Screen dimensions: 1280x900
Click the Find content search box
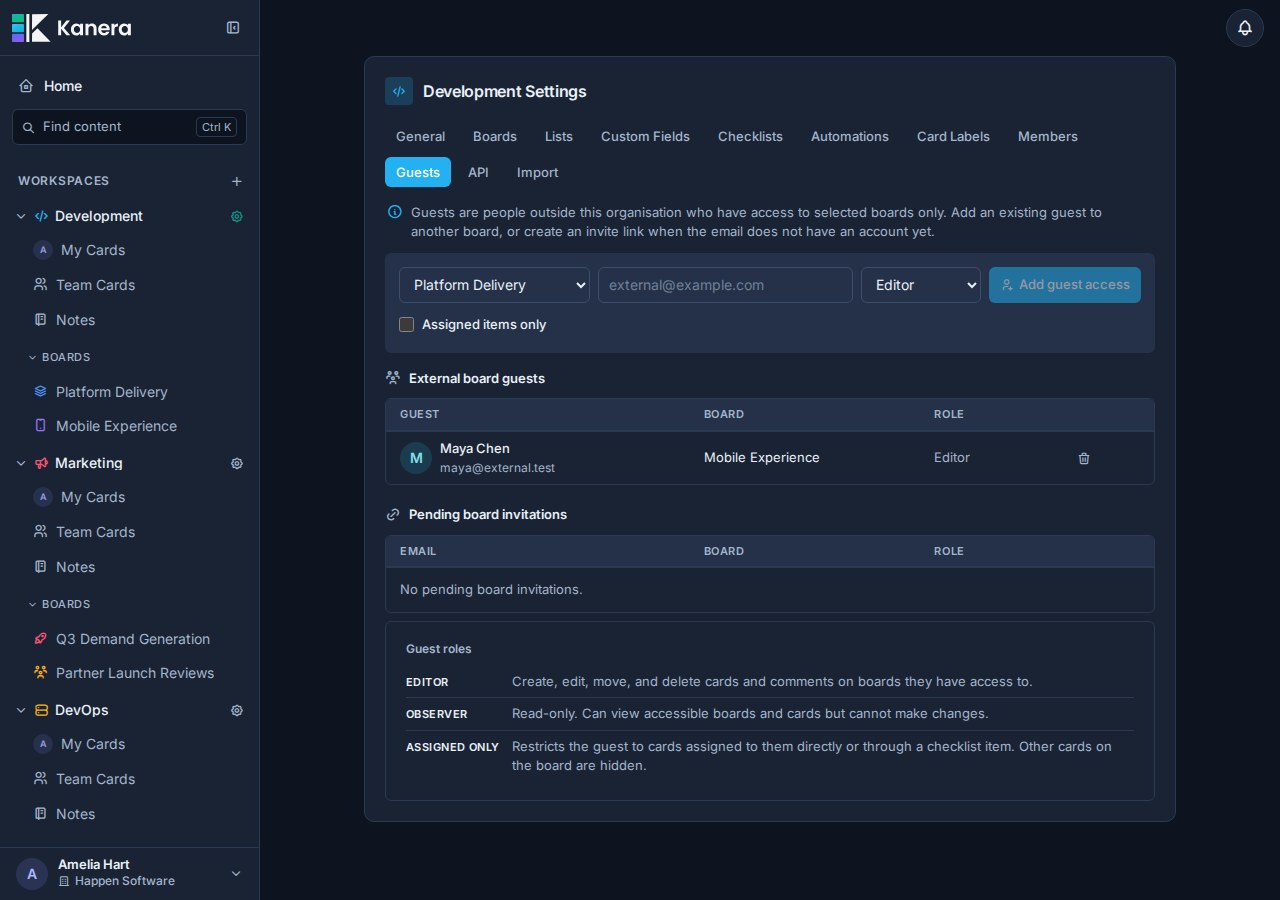pos(130,127)
